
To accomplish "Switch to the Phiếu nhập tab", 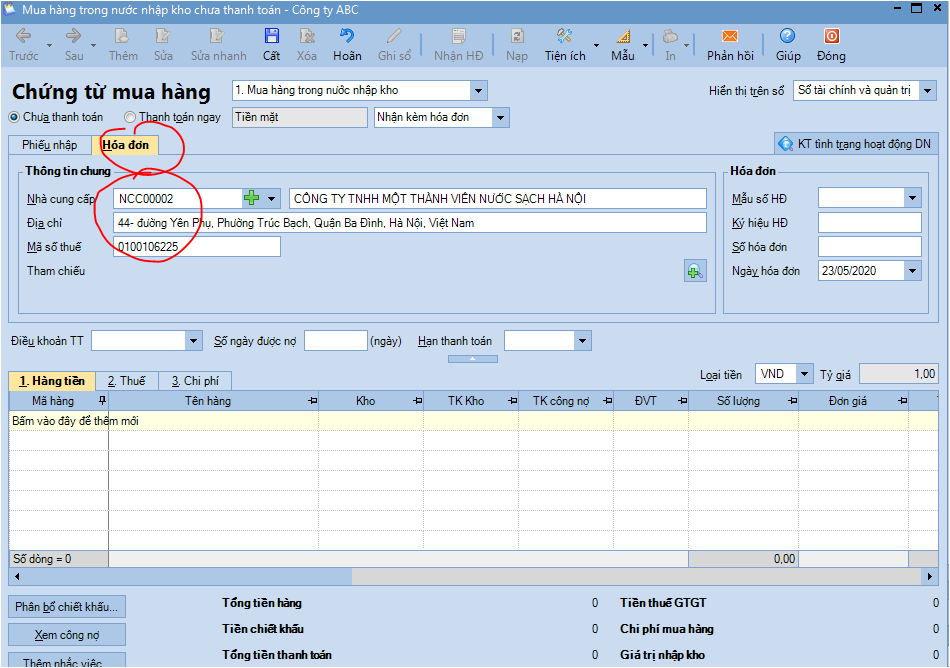I will [50, 145].
